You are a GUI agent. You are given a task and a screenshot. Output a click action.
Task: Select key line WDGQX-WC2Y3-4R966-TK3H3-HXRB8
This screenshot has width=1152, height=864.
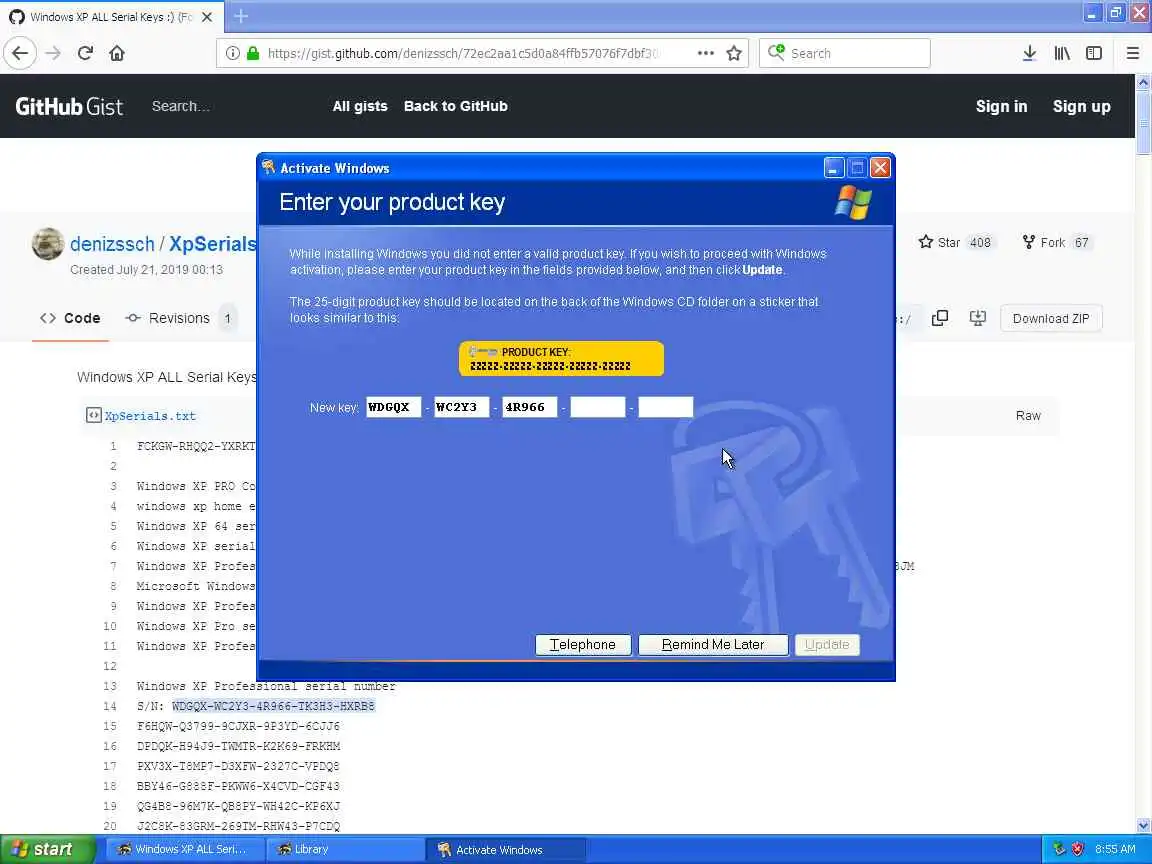(273, 706)
